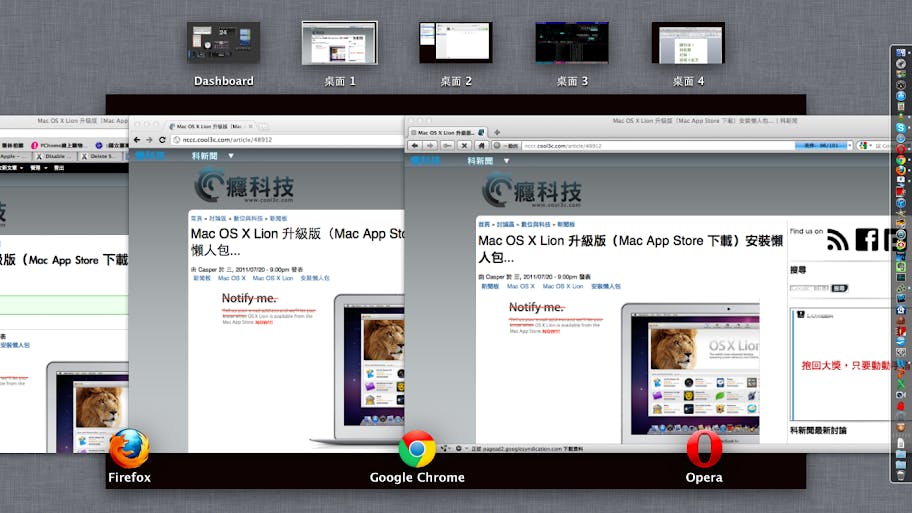The image size is (912, 513).
Task: Add a new tab with Opera's plus
Action: [x=497, y=132]
